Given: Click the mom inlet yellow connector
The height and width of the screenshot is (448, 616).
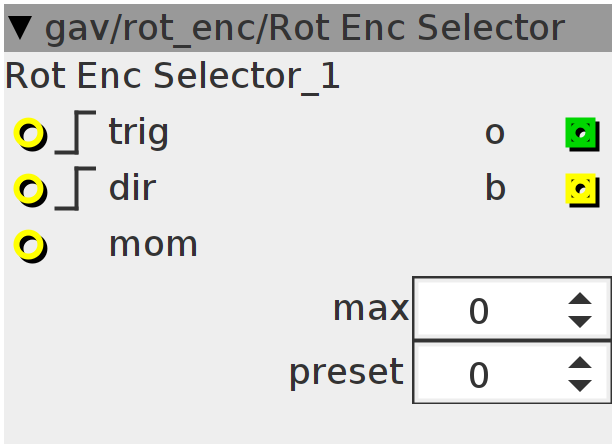Looking at the screenshot, I should coord(30,246).
